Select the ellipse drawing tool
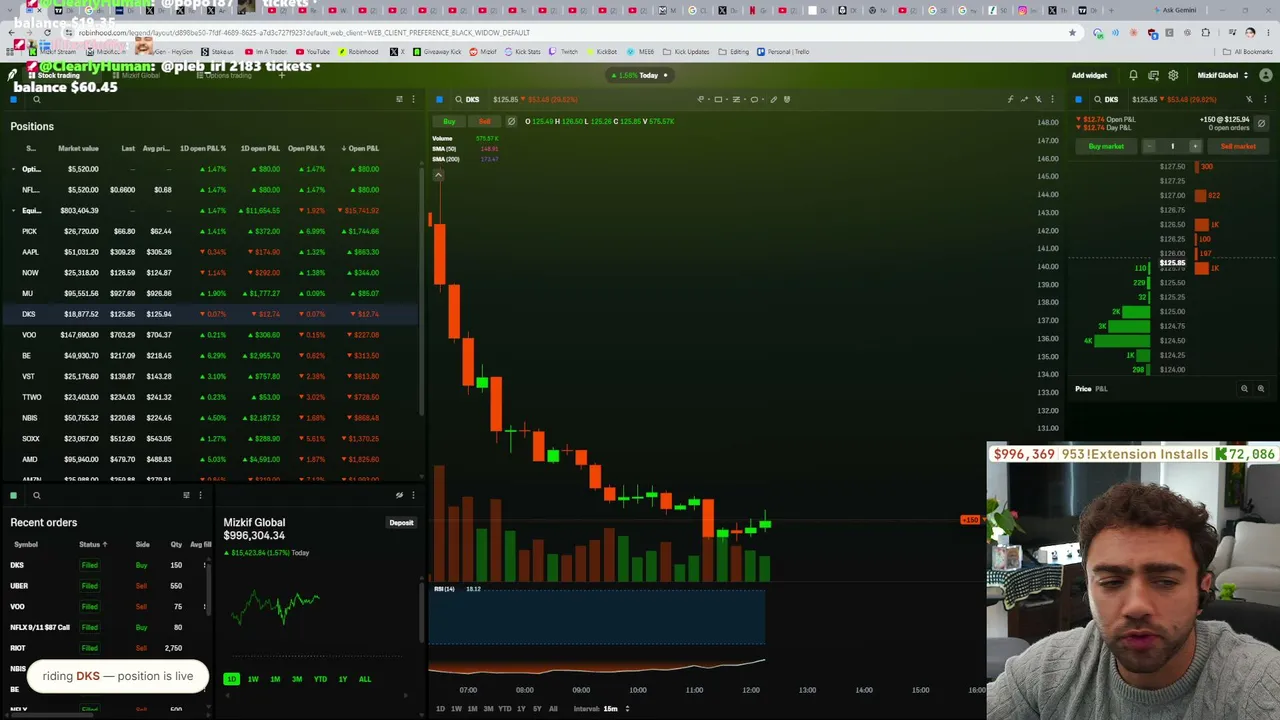This screenshot has height=720, width=1280. tap(754, 99)
